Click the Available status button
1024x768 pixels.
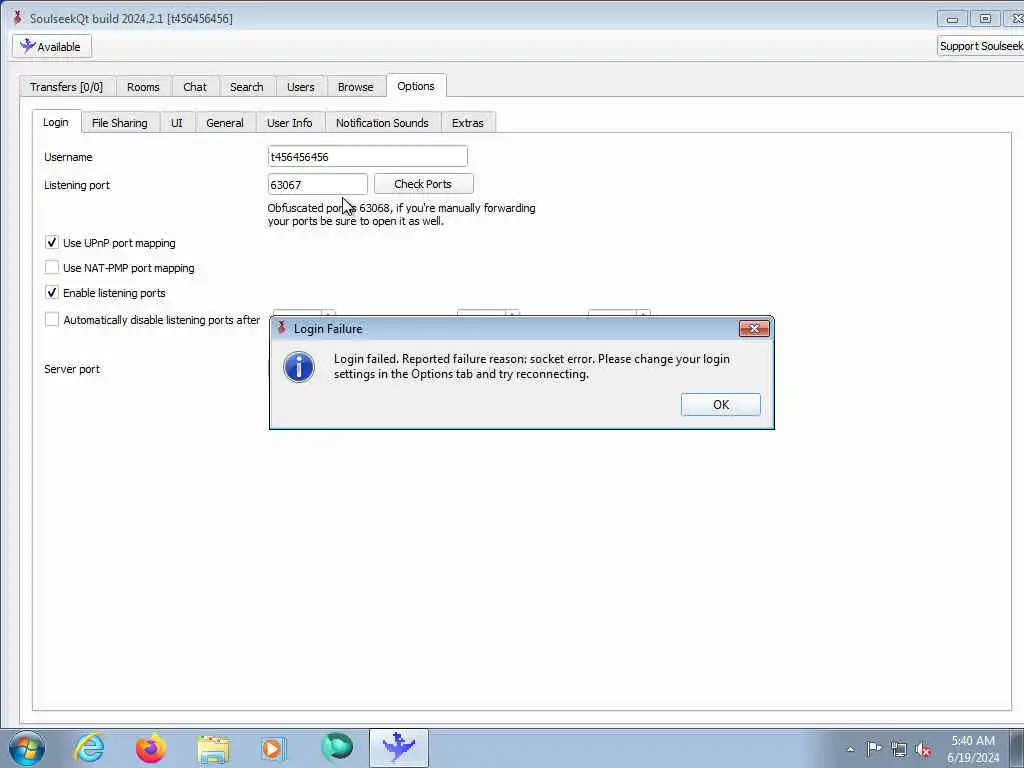52,46
